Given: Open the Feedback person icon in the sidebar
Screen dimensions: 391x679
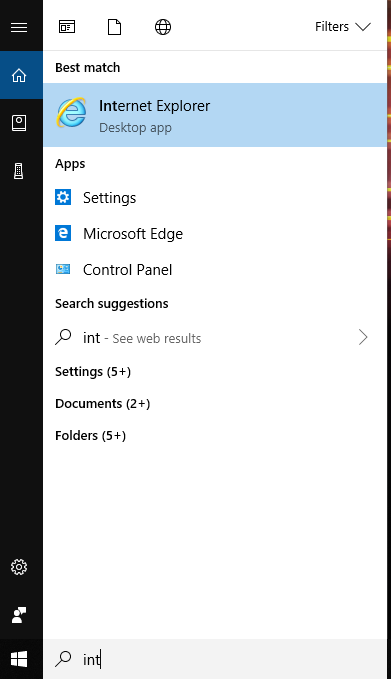Looking at the screenshot, I should [x=19, y=614].
